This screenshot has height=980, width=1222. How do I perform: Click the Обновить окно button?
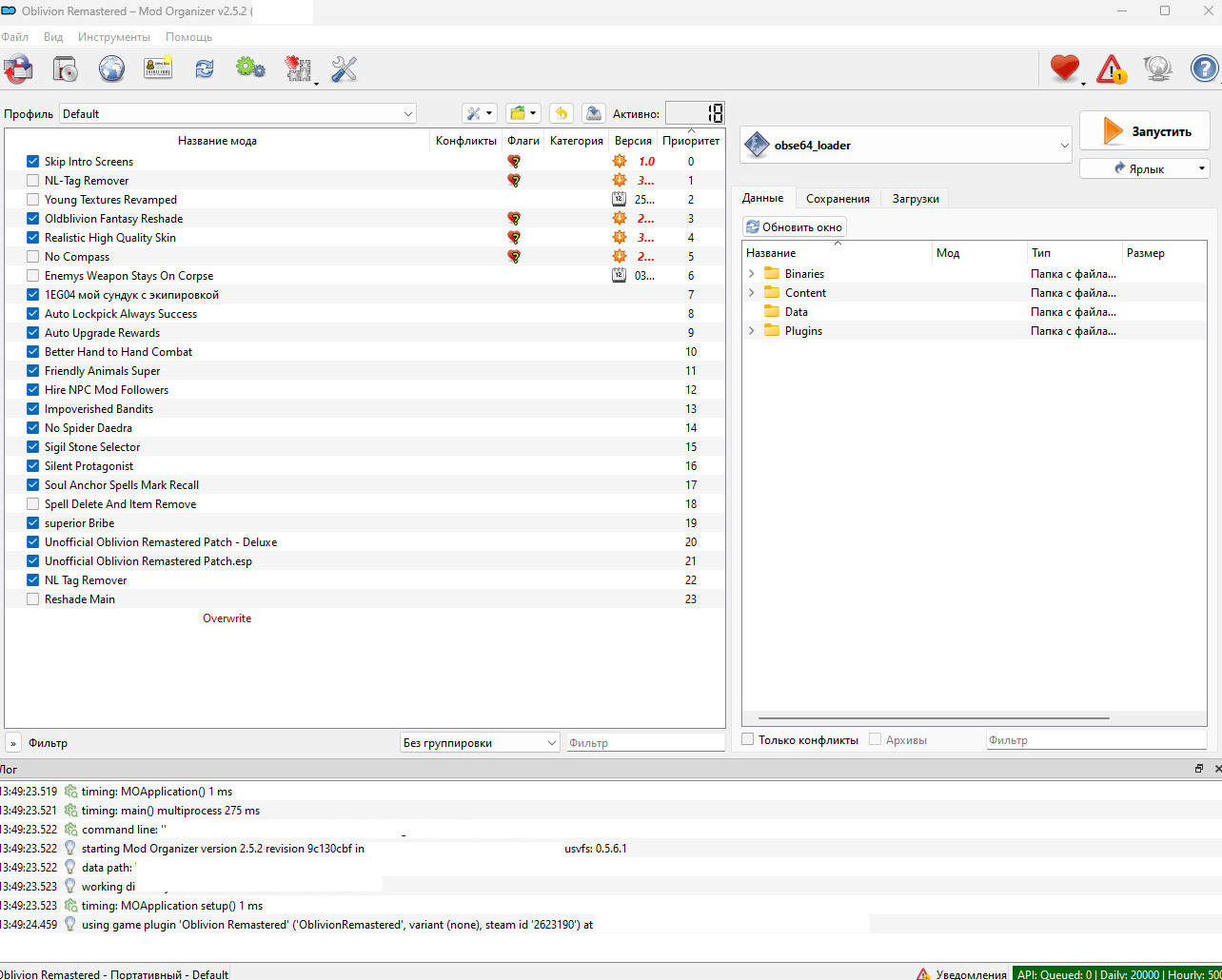[795, 227]
